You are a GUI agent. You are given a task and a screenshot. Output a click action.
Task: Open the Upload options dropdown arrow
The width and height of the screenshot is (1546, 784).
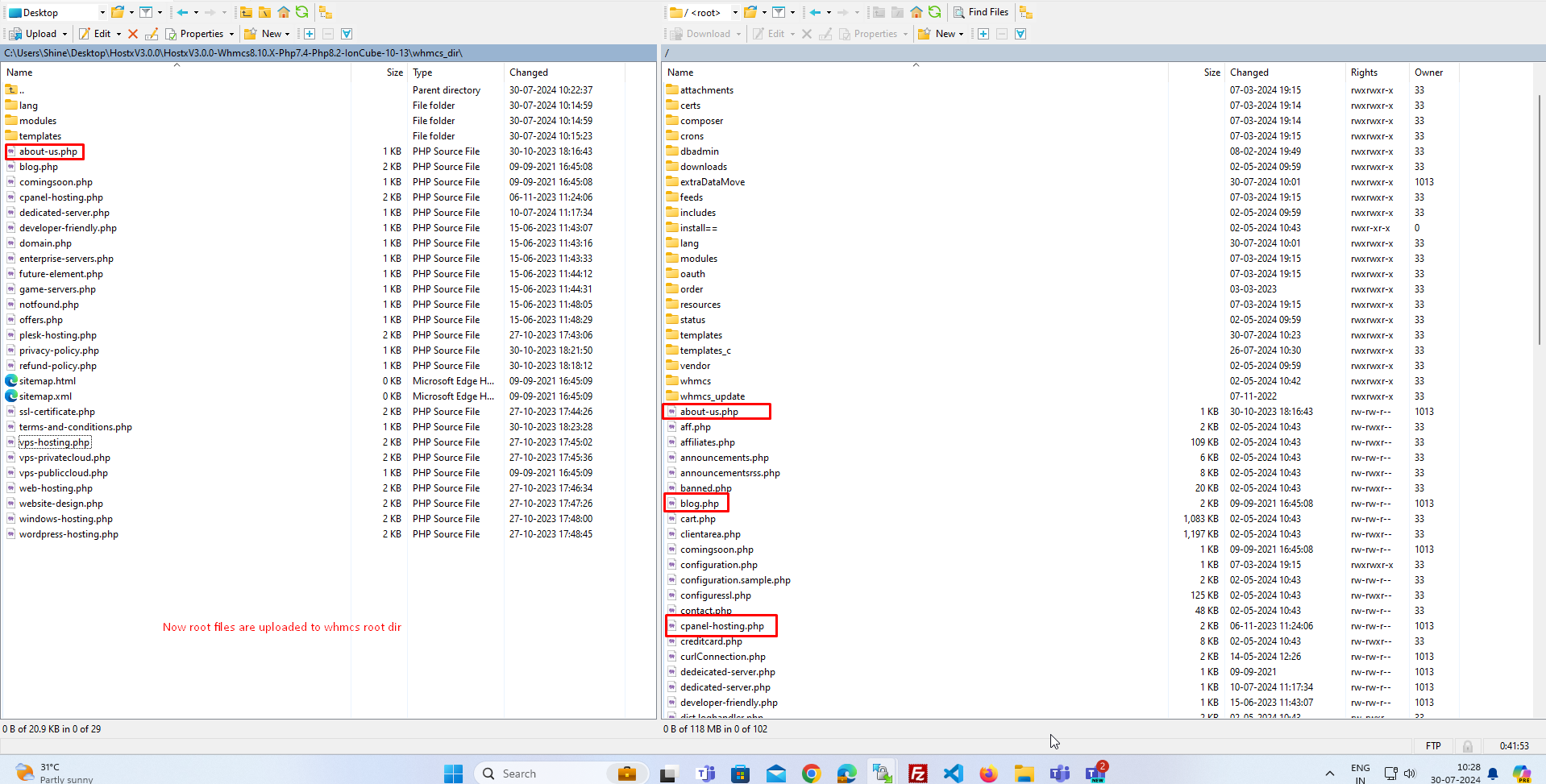tap(65, 34)
